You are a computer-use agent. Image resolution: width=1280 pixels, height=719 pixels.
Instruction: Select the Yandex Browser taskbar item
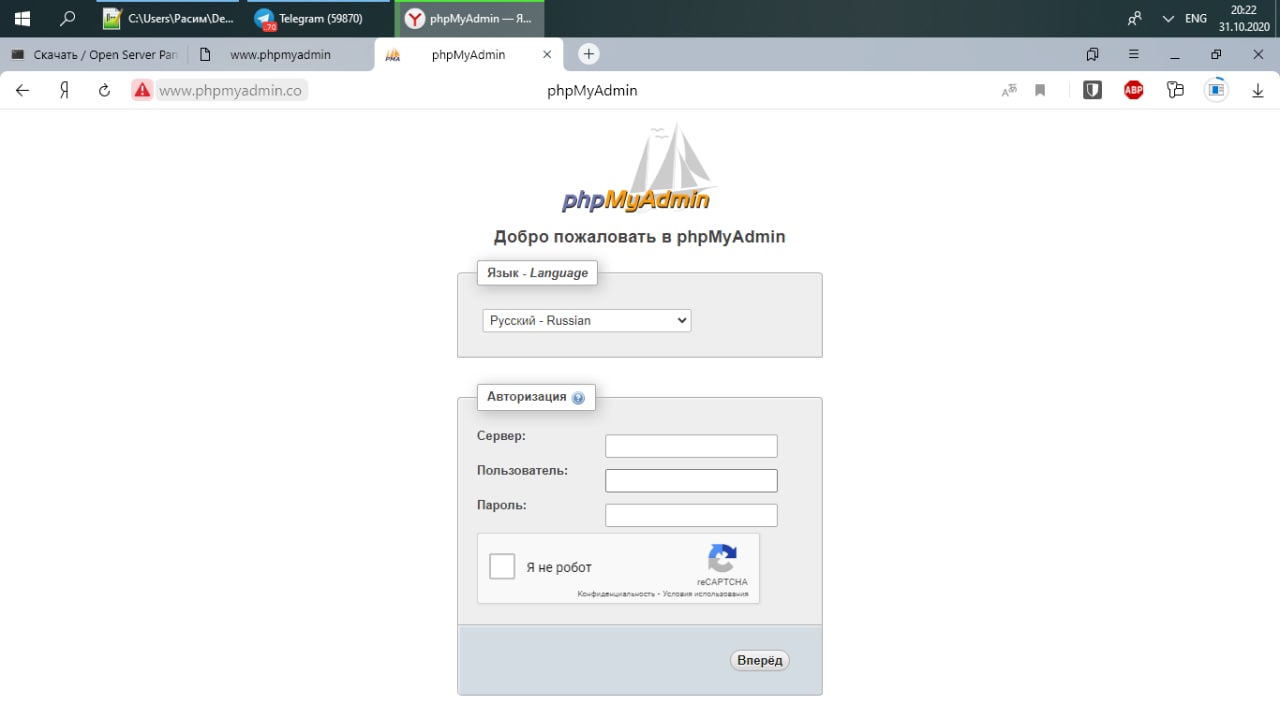coord(470,18)
